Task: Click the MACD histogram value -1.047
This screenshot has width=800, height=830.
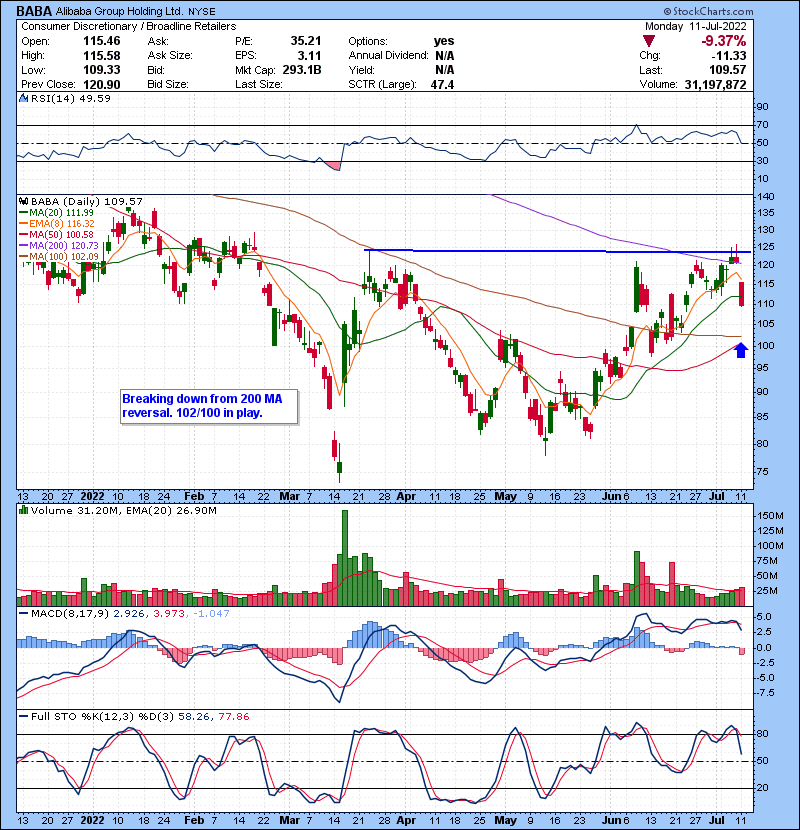Action: (x=211, y=614)
